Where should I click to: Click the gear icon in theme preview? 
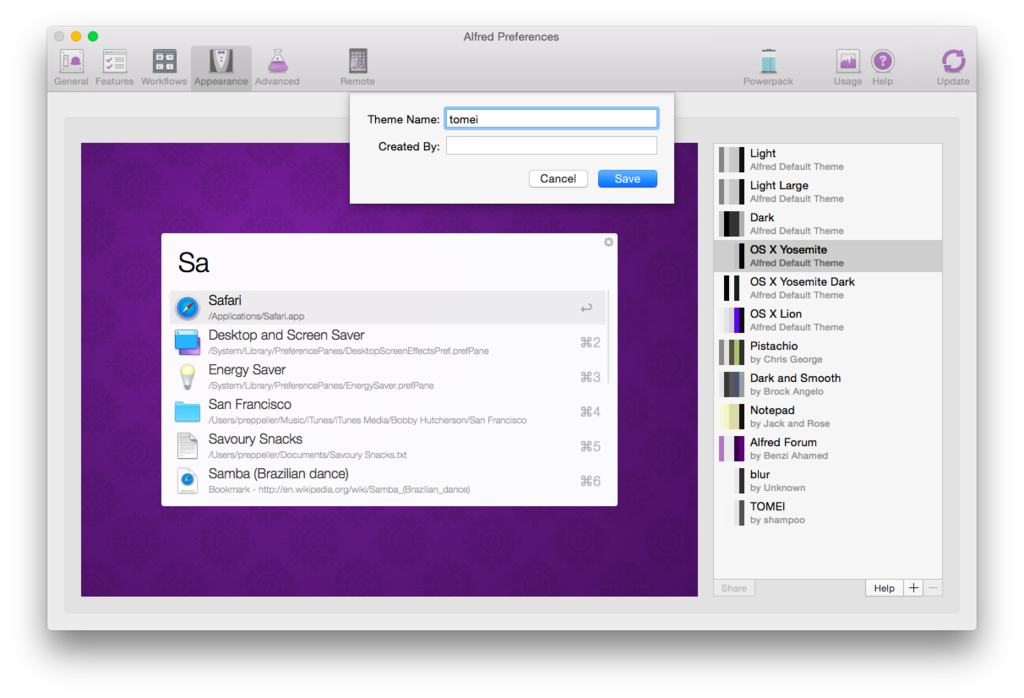pyautogui.click(x=609, y=242)
